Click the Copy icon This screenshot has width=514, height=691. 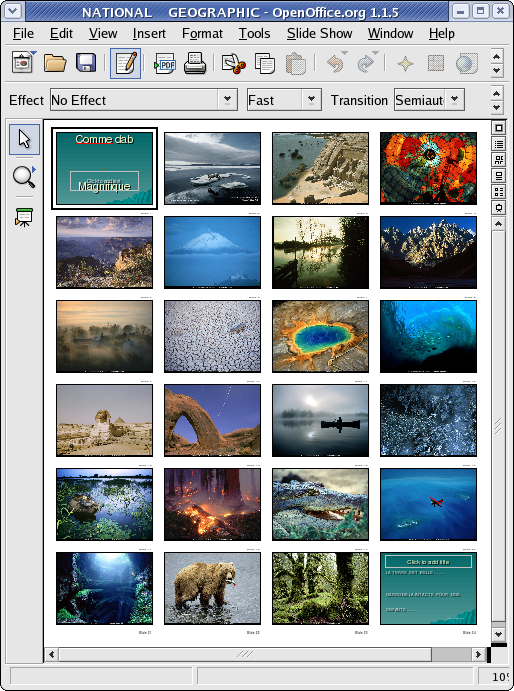click(265, 63)
